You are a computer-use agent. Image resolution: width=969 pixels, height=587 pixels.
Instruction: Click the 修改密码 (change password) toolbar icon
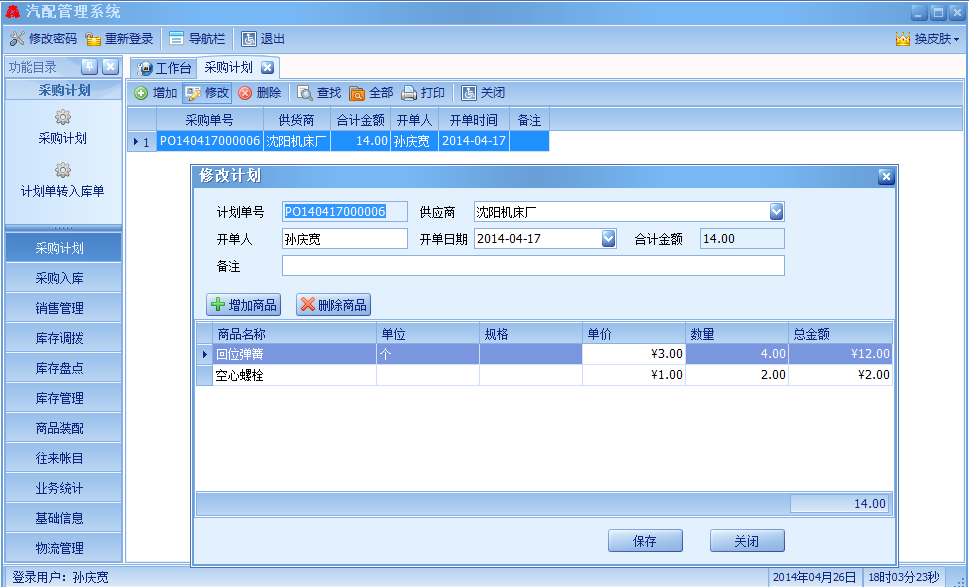(17, 39)
